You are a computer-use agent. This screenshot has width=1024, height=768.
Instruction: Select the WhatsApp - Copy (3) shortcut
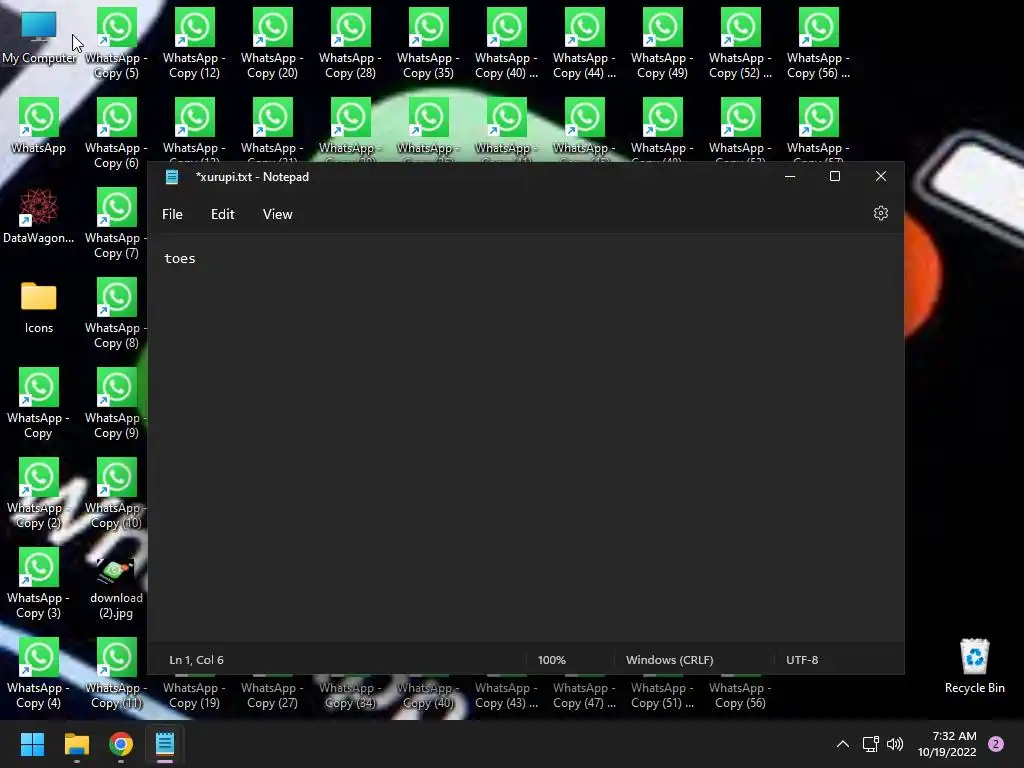pos(39,584)
